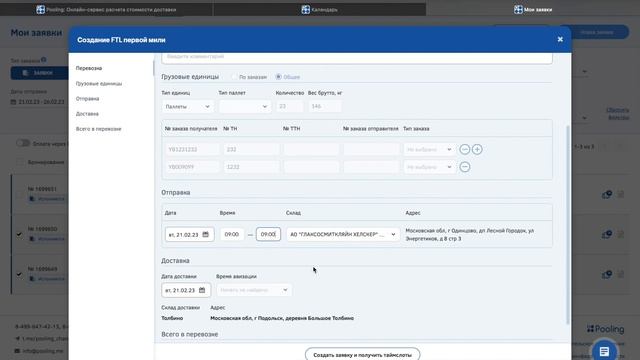Click the delivery date field вт, 21.02.23
The height and width of the screenshot is (360, 640).
pos(186,290)
